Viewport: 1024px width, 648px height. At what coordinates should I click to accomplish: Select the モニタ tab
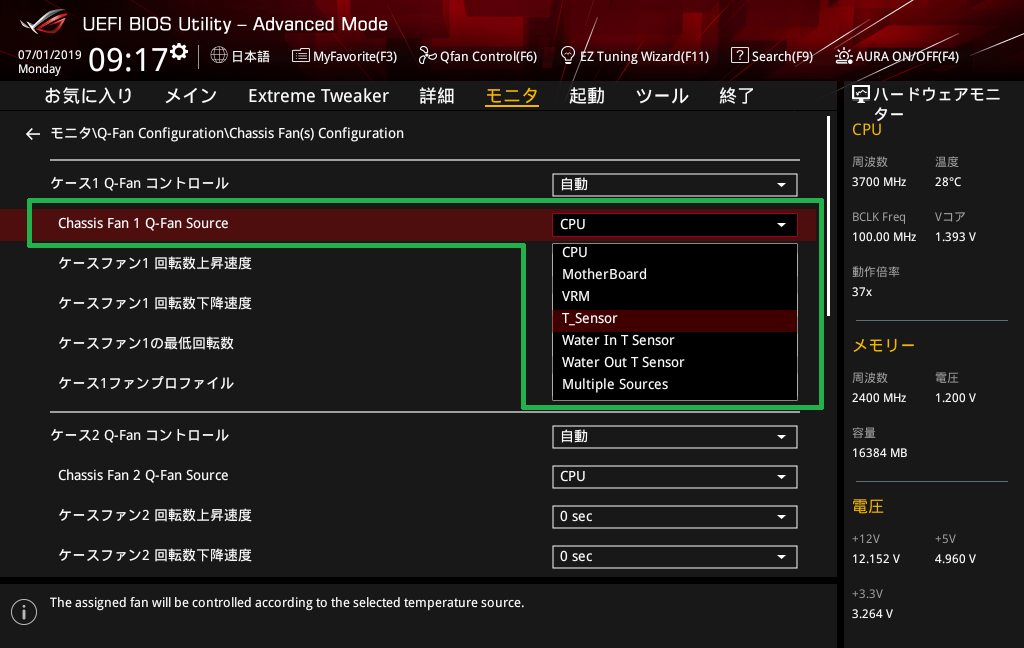(512, 96)
